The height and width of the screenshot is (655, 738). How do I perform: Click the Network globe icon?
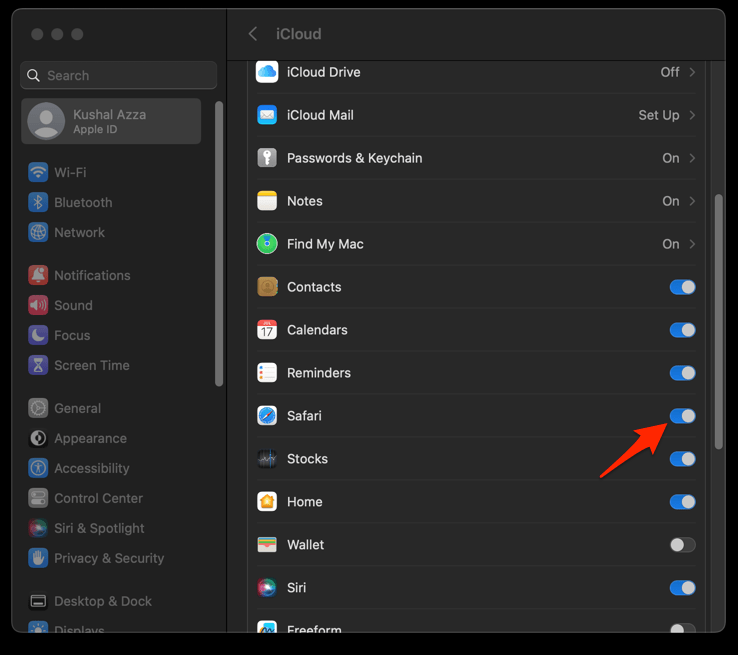pyautogui.click(x=38, y=232)
